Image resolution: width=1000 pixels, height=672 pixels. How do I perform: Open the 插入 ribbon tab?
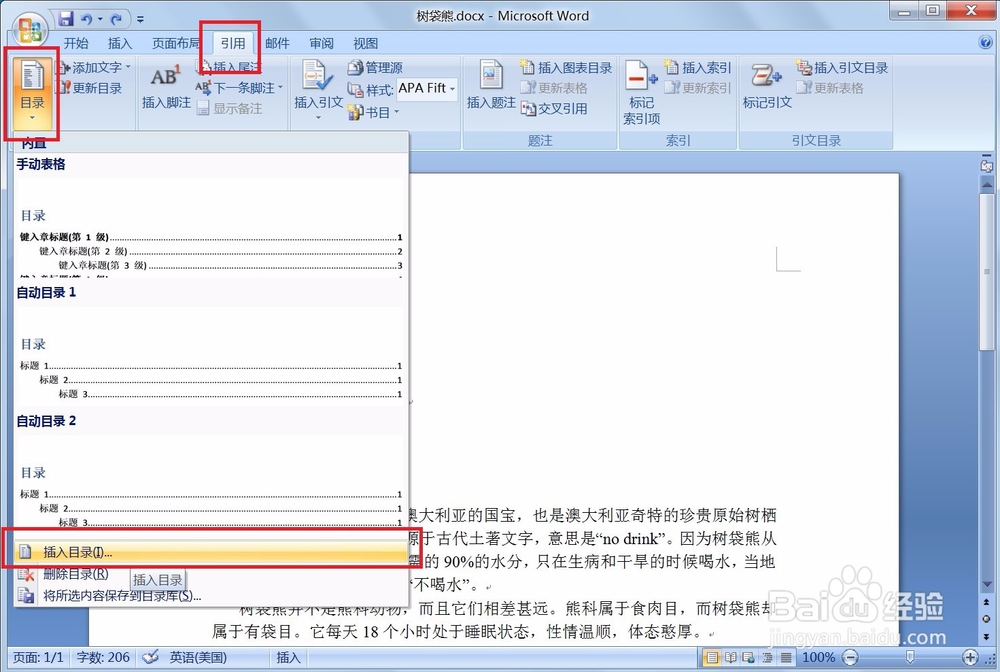pos(120,43)
